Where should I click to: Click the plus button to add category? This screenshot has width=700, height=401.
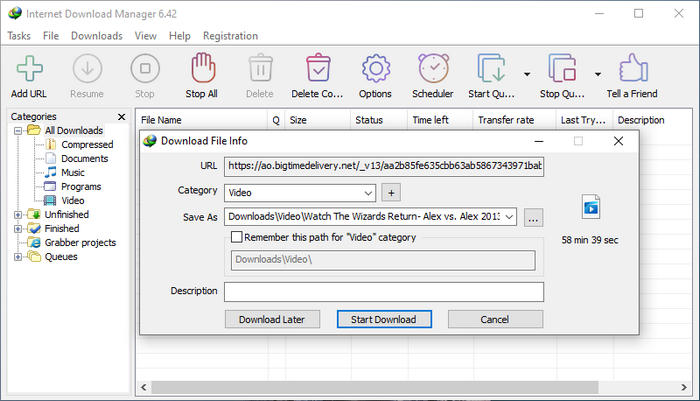(391, 193)
